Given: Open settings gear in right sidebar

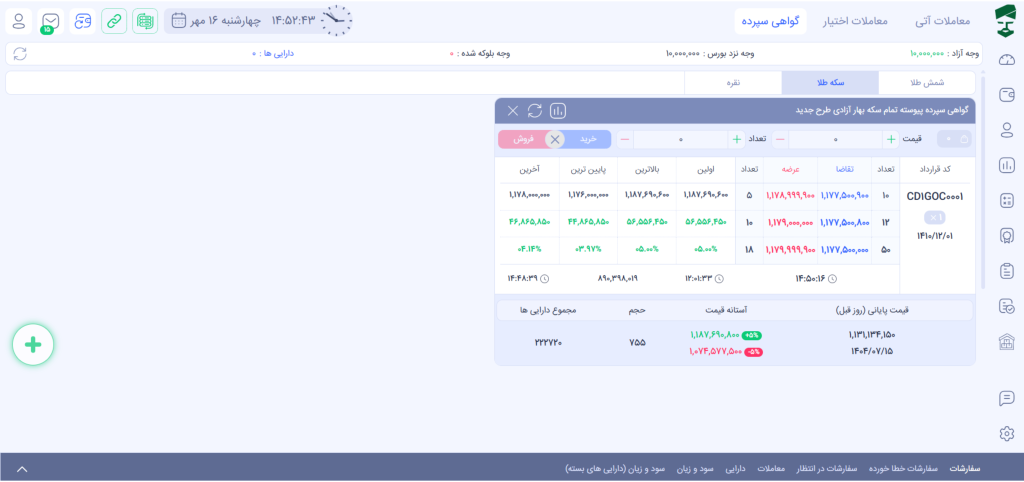Looking at the screenshot, I should pos(1007,433).
